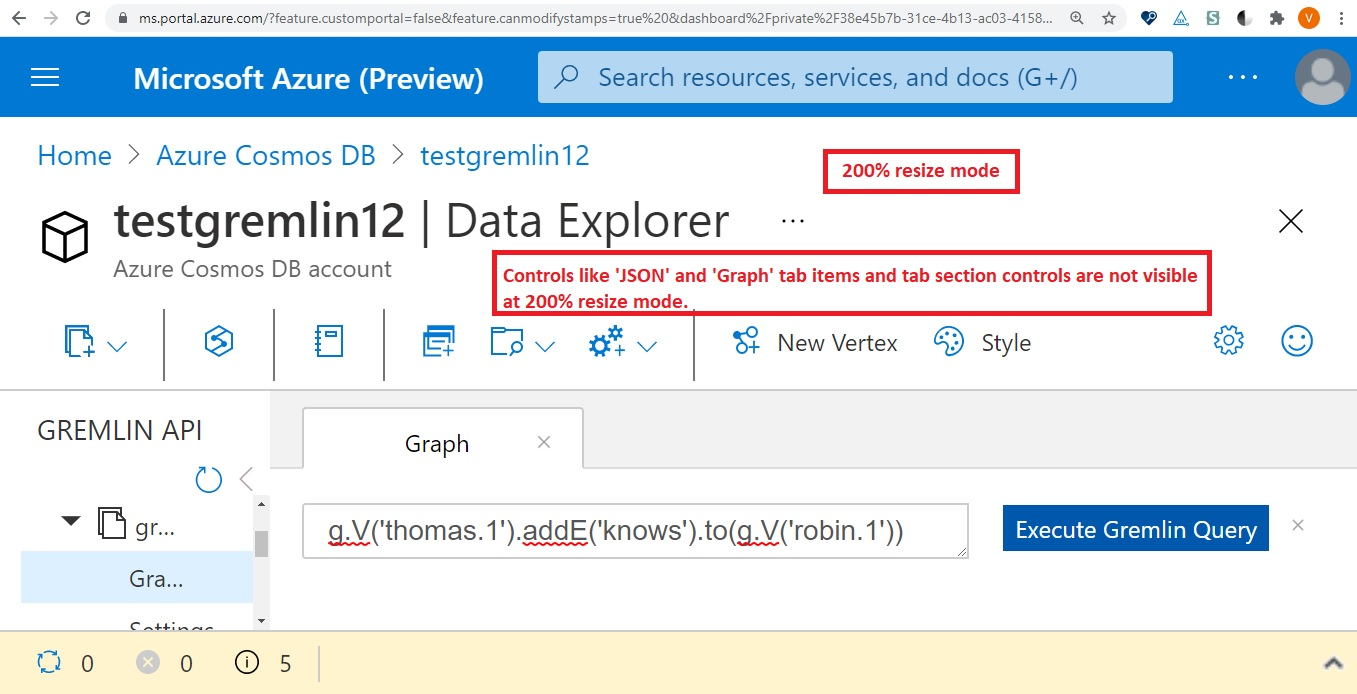The width and height of the screenshot is (1357, 694).
Task: Open the stored procedure gears icon
Action: [604, 342]
